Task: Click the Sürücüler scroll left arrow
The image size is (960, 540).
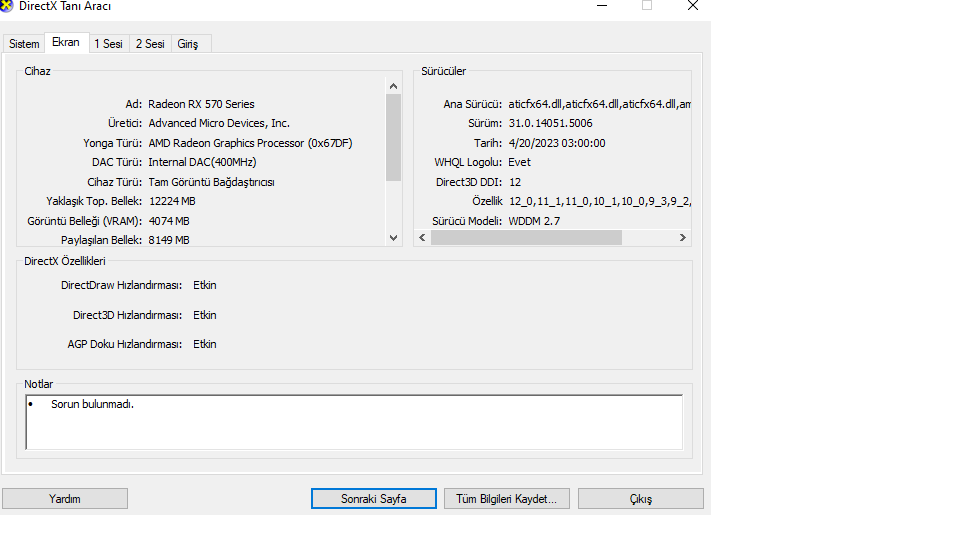Action: tap(422, 238)
